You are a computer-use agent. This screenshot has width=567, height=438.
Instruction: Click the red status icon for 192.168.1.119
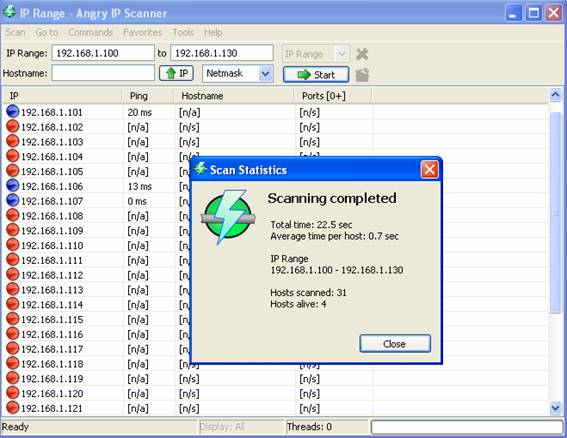[13, 378]
